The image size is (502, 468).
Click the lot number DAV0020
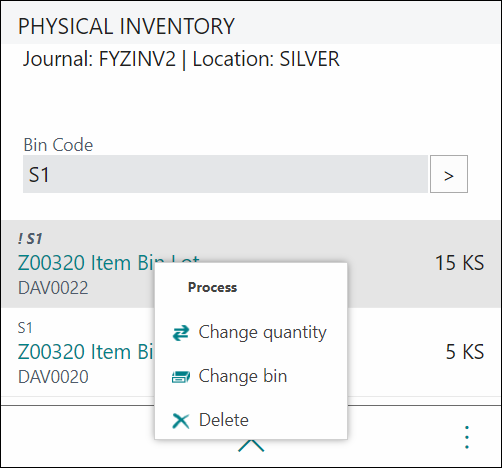pos(53,377)
